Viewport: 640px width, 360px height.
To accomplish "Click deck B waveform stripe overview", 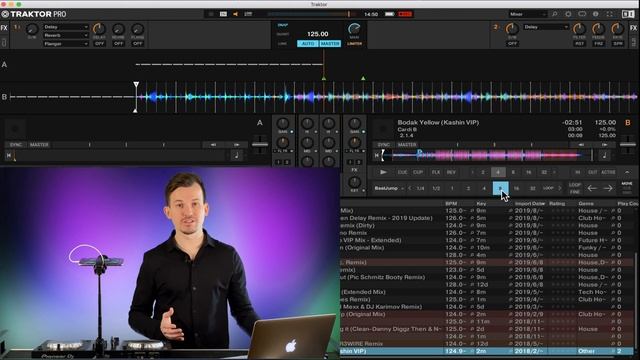I will (488, 155).
